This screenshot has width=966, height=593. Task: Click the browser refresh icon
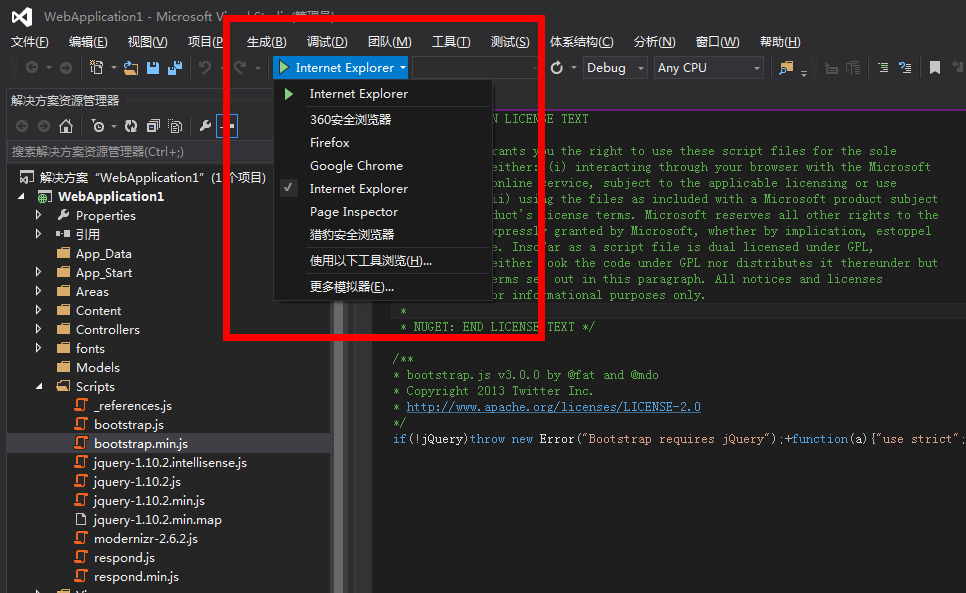click(557, 68)
